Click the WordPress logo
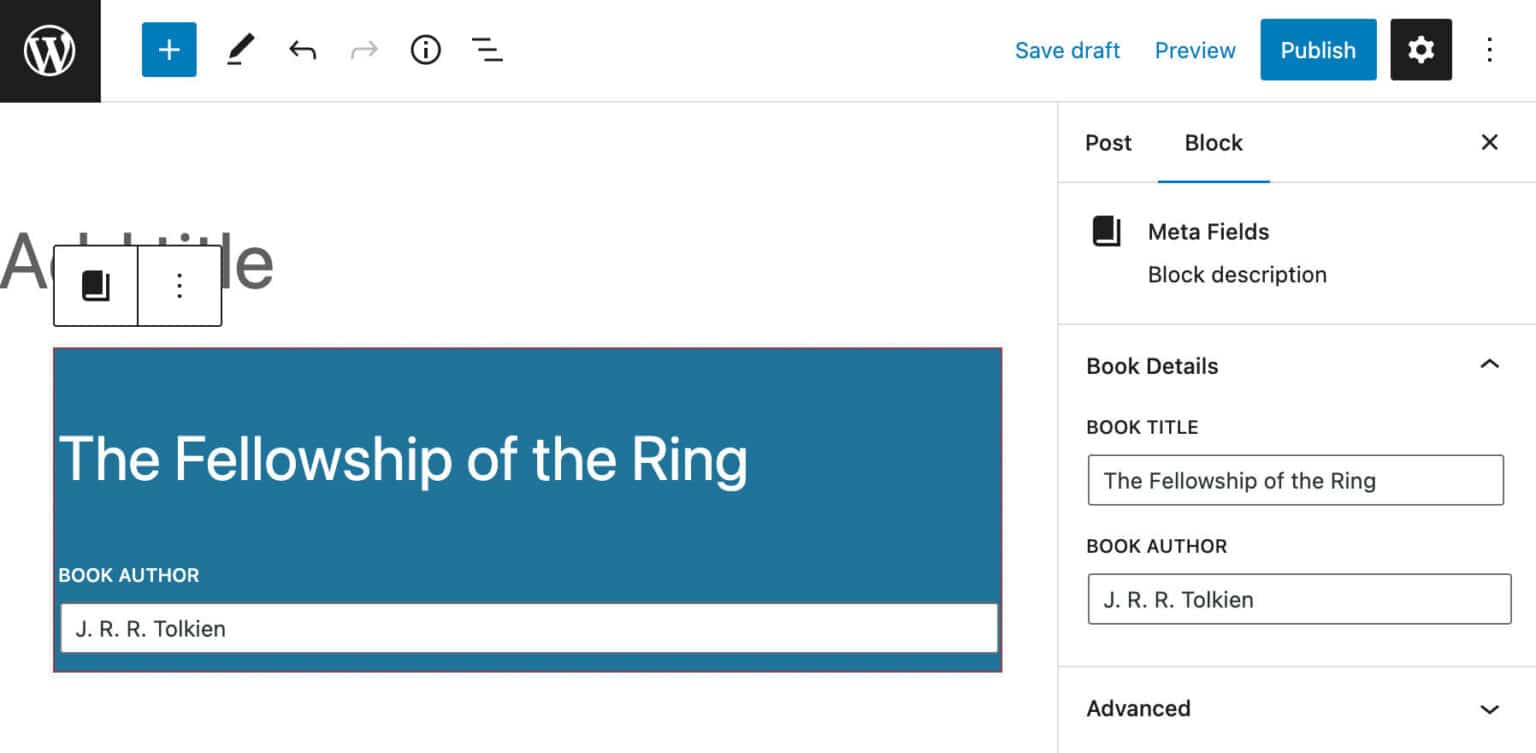This screenshot has width=1536, height=753. [x=50, y=49]
